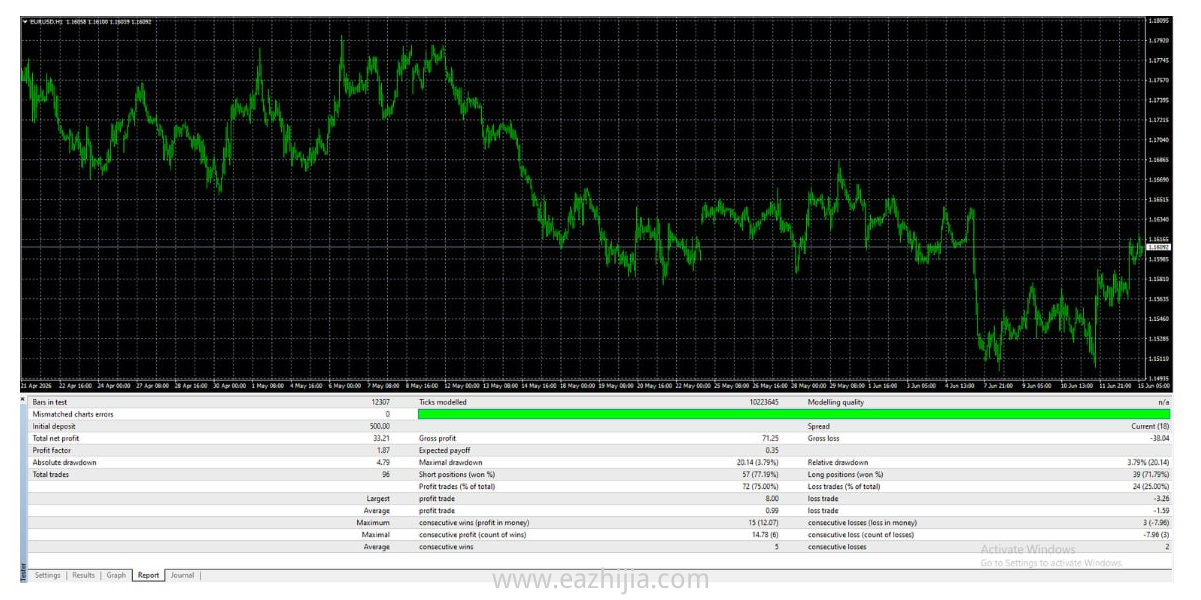Click the profit factor value 1.87

click(382, 450)
